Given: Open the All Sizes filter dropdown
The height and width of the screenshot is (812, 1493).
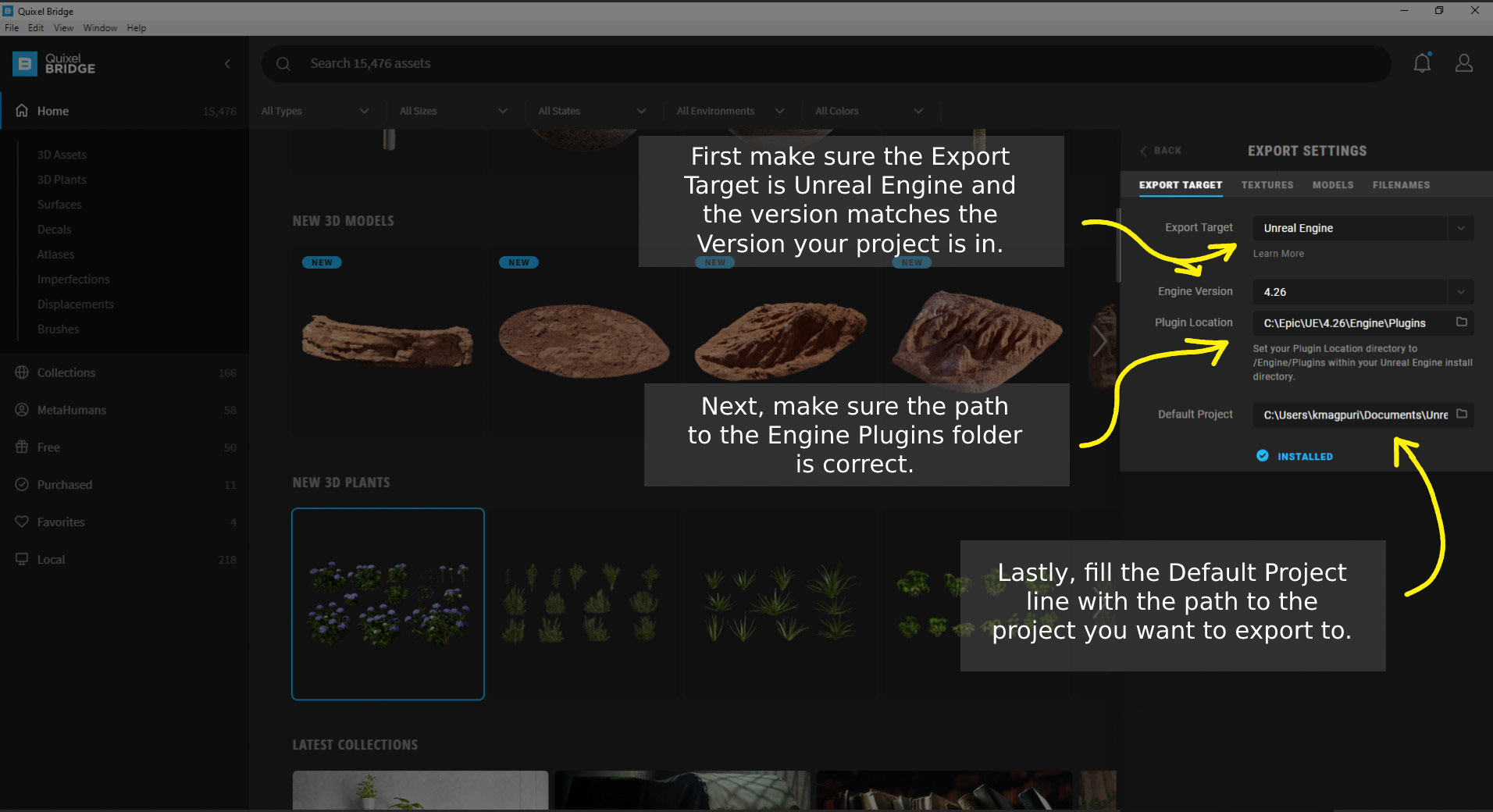Looking at the screenshot, I should coord(453,111).
